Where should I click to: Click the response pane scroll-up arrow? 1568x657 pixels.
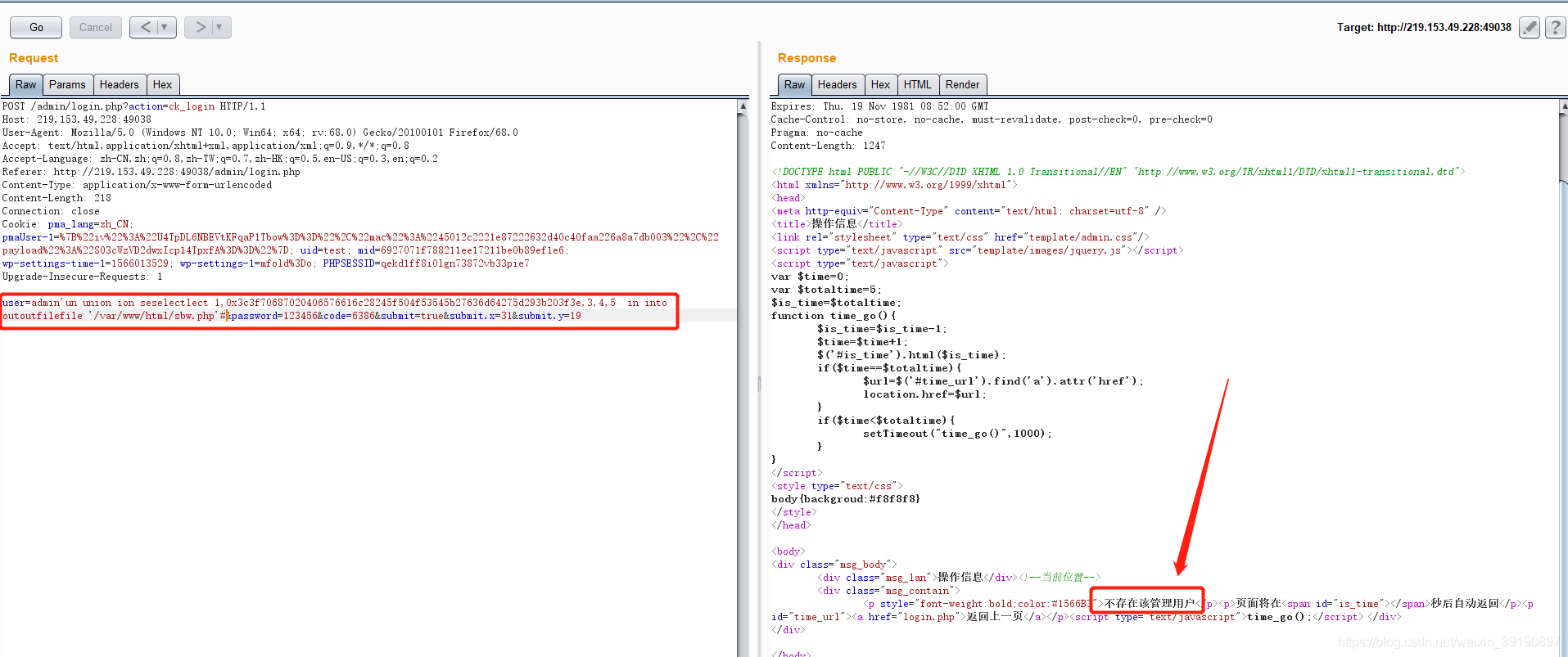point(1563,106)
